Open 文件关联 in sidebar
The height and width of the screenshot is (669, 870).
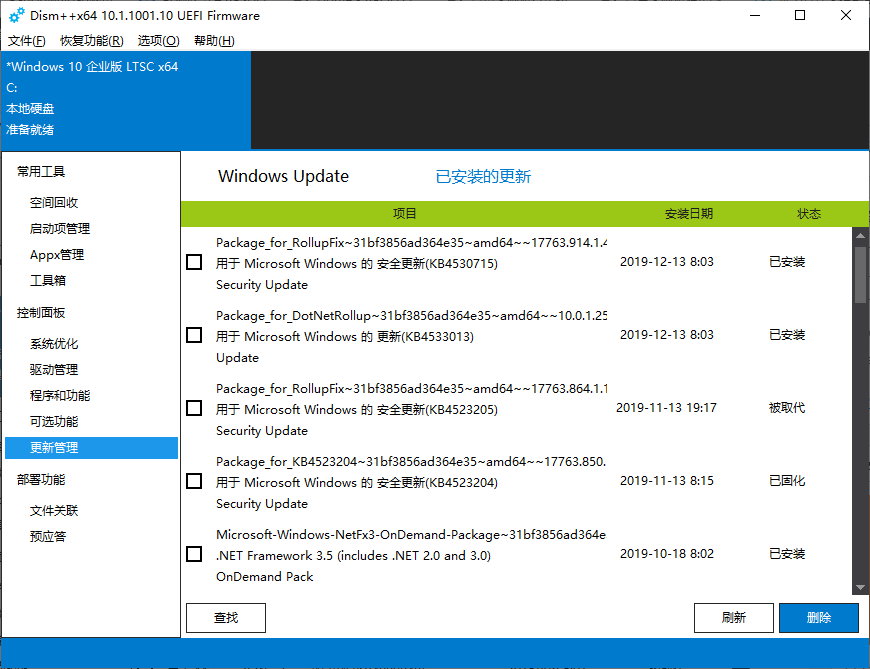pos(54,510)
